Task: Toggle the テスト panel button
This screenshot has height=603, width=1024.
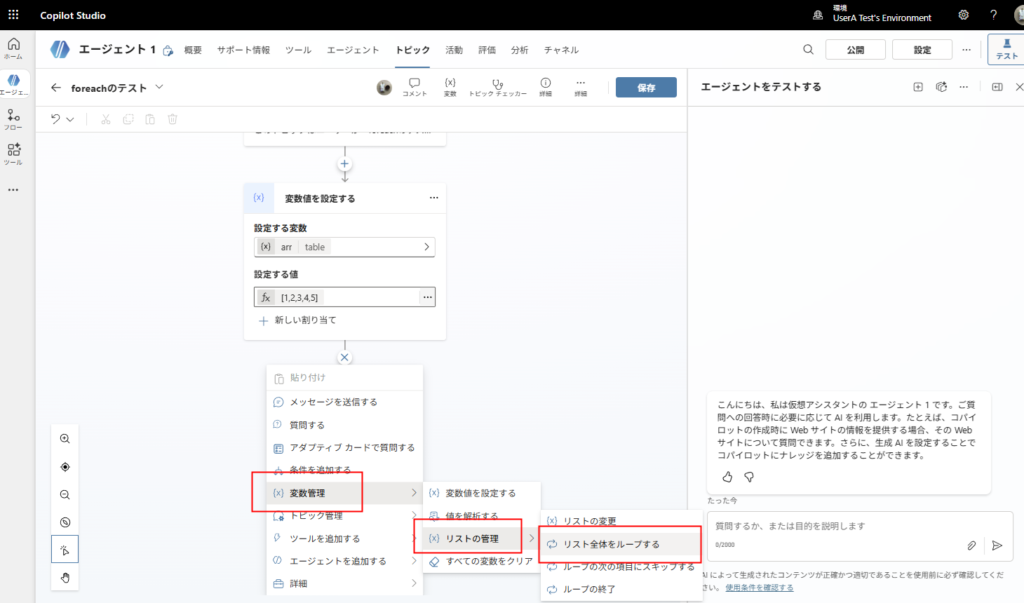Action: 1005,49
